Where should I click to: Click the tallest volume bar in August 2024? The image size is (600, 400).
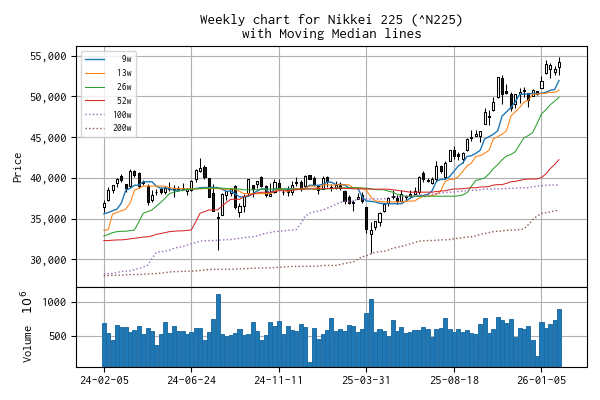click(218, 331)
